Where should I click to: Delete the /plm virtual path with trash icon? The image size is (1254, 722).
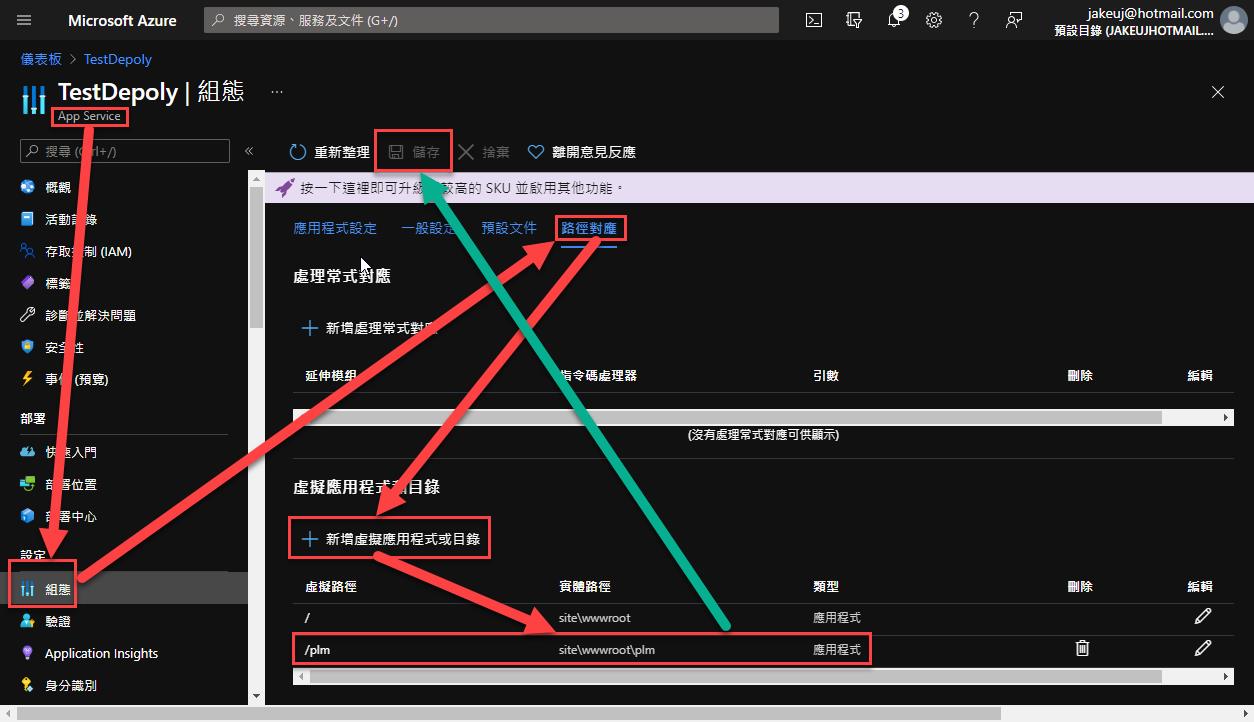pyautogui.click(x=1081, y=649)
